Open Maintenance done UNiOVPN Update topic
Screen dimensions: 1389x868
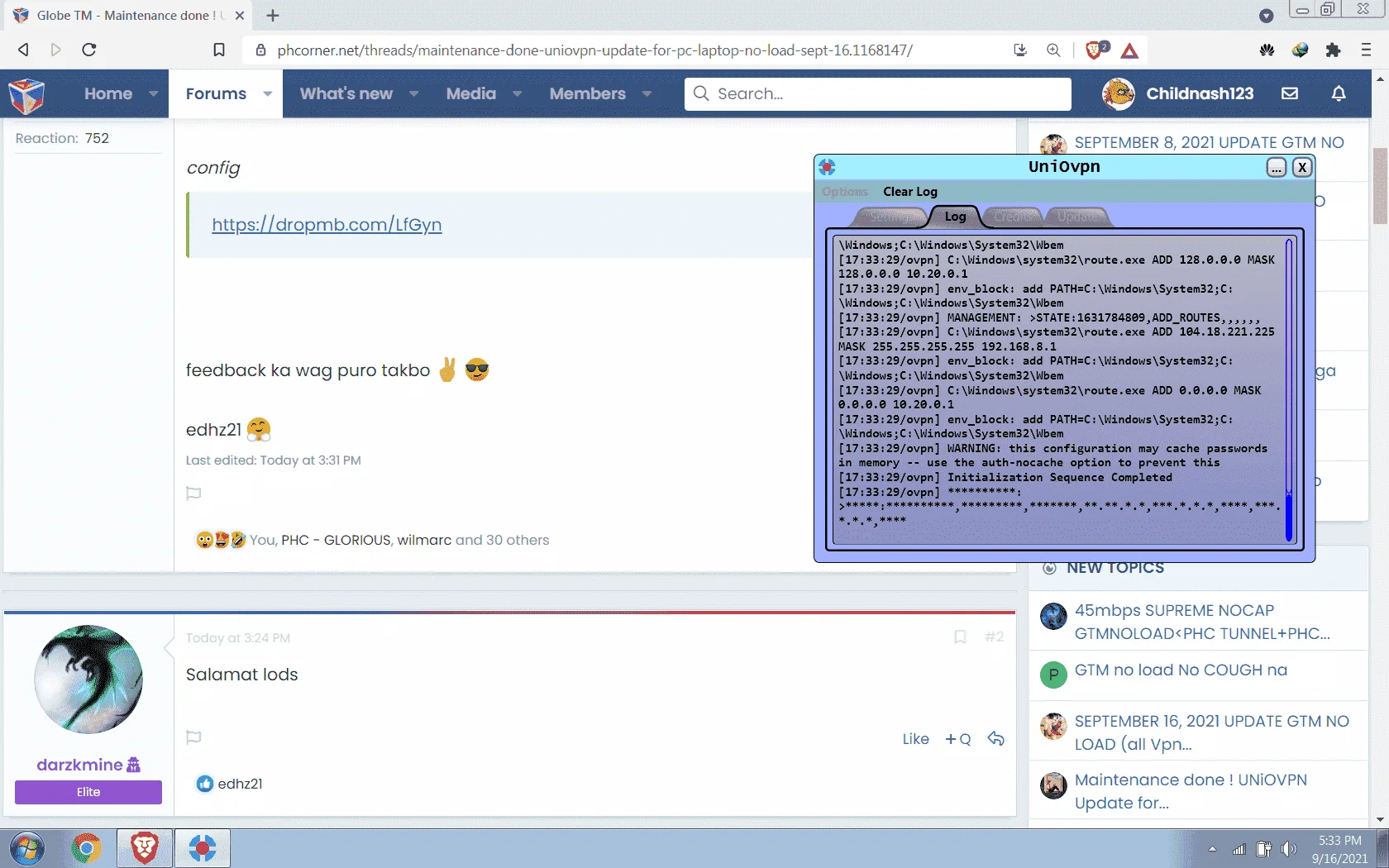click(1191, 791)
